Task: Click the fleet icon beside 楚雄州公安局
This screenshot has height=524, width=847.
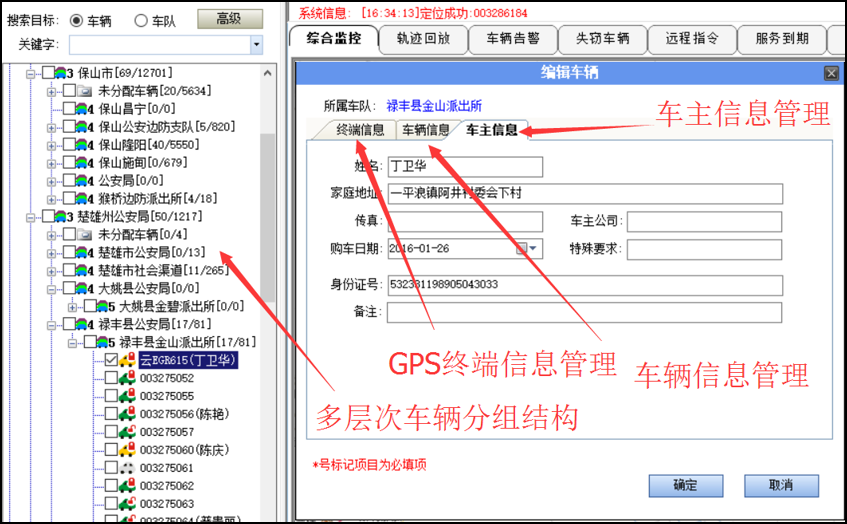Action: [62, 216]
